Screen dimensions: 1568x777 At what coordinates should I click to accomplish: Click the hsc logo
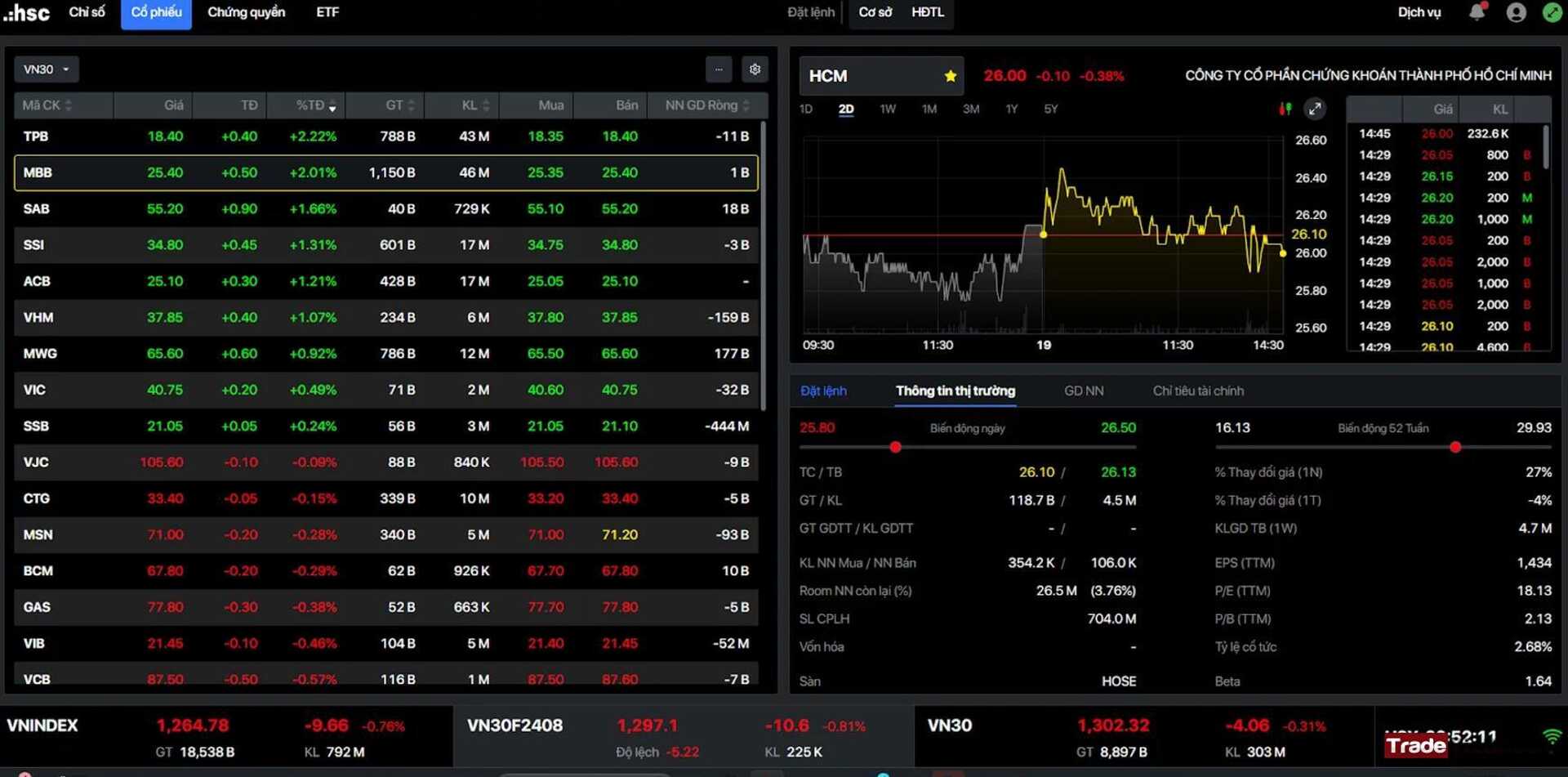[26, 12]
